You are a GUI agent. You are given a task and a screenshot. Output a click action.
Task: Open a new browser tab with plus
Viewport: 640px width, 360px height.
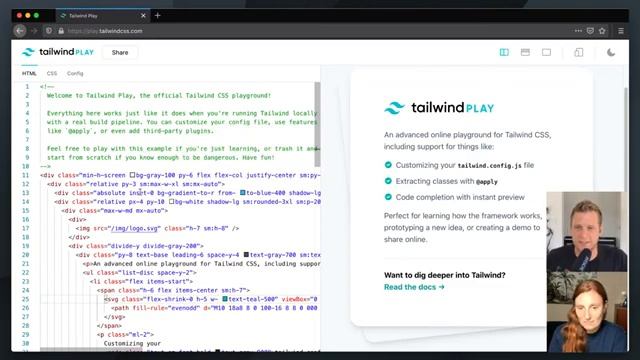[x=158, y=16]
